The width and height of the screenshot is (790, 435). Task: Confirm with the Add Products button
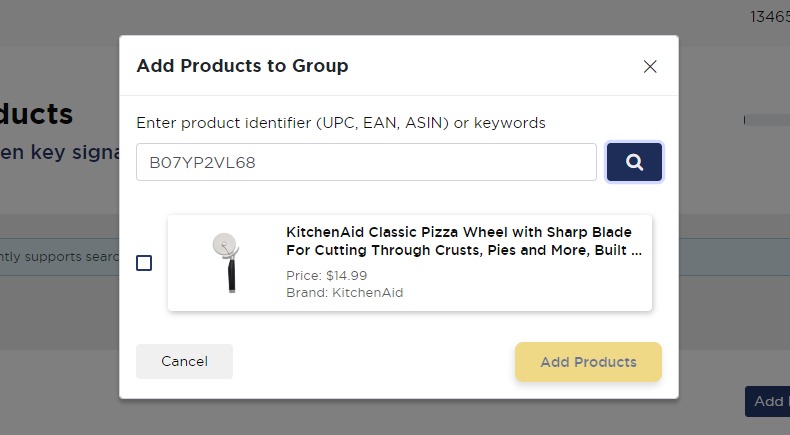click(588, 362)
